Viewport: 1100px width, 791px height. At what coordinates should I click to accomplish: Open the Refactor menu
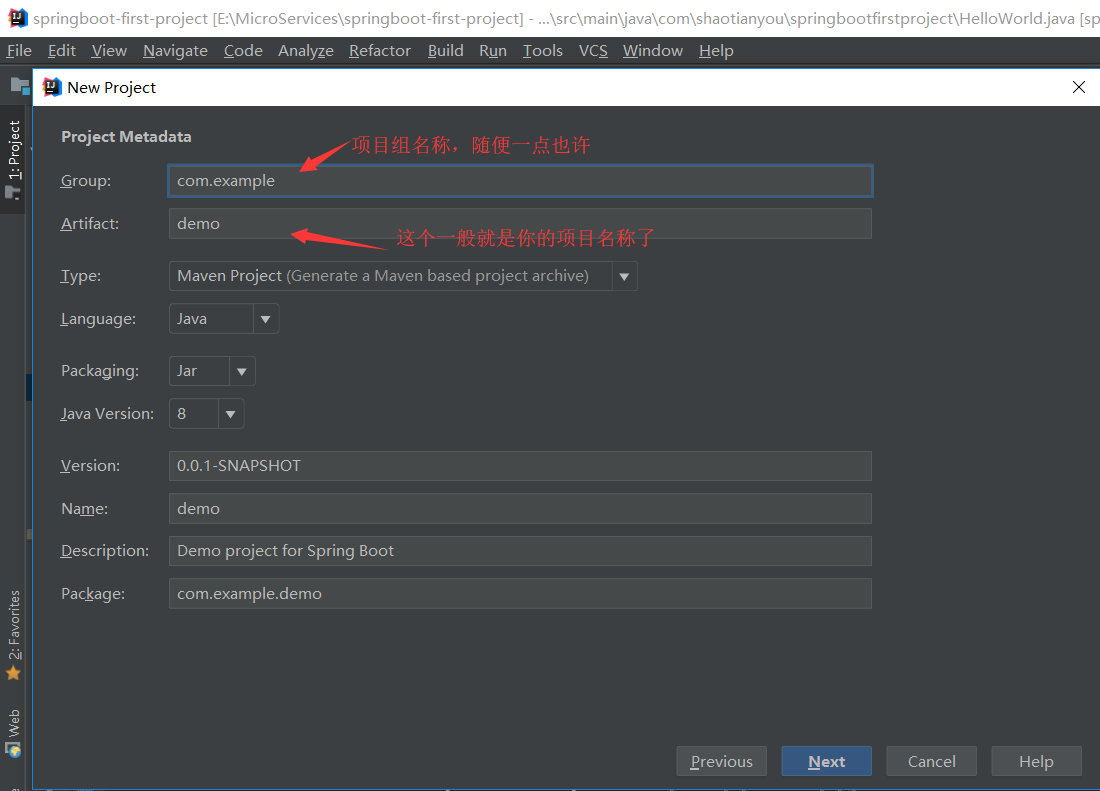point(380,50)
